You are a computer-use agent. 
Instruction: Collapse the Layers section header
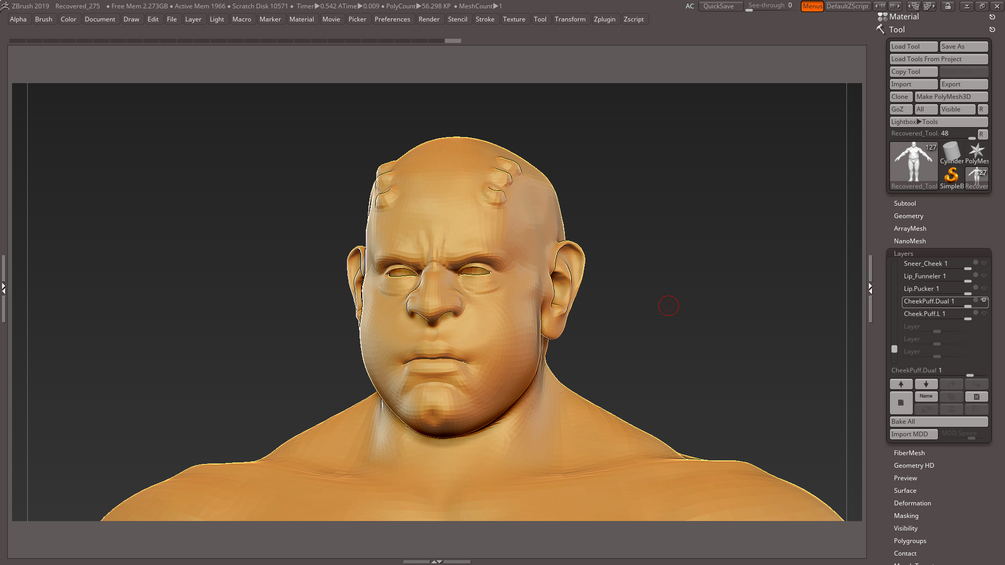pos(904,254)
